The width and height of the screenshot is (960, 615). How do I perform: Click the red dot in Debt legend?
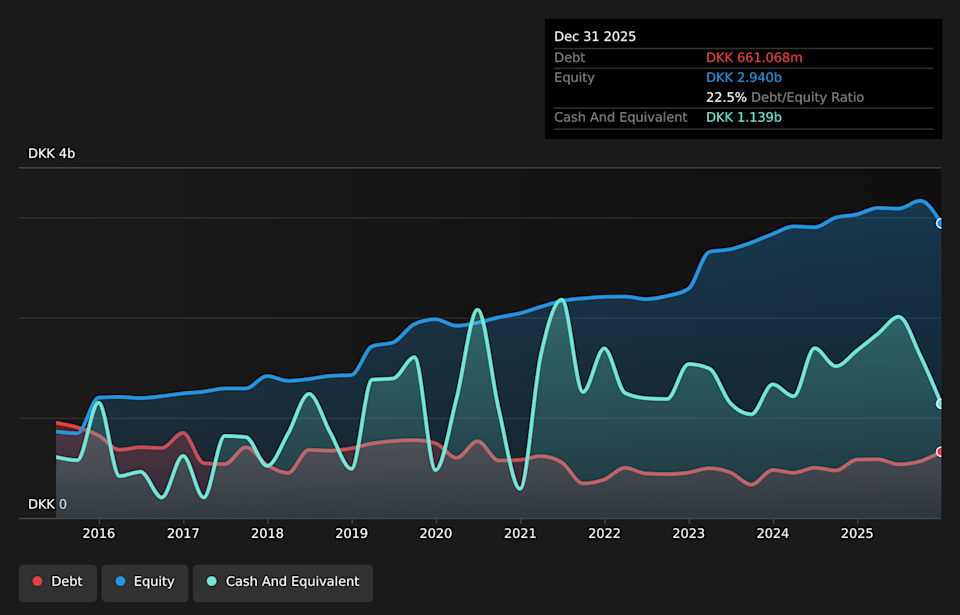38,582
